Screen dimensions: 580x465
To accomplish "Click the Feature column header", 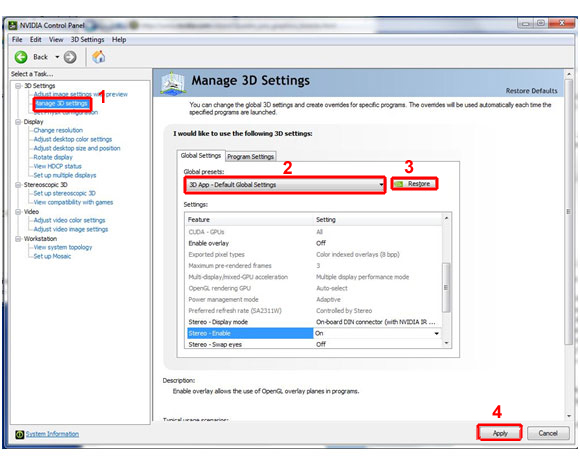I will click(x=250, y=220).
